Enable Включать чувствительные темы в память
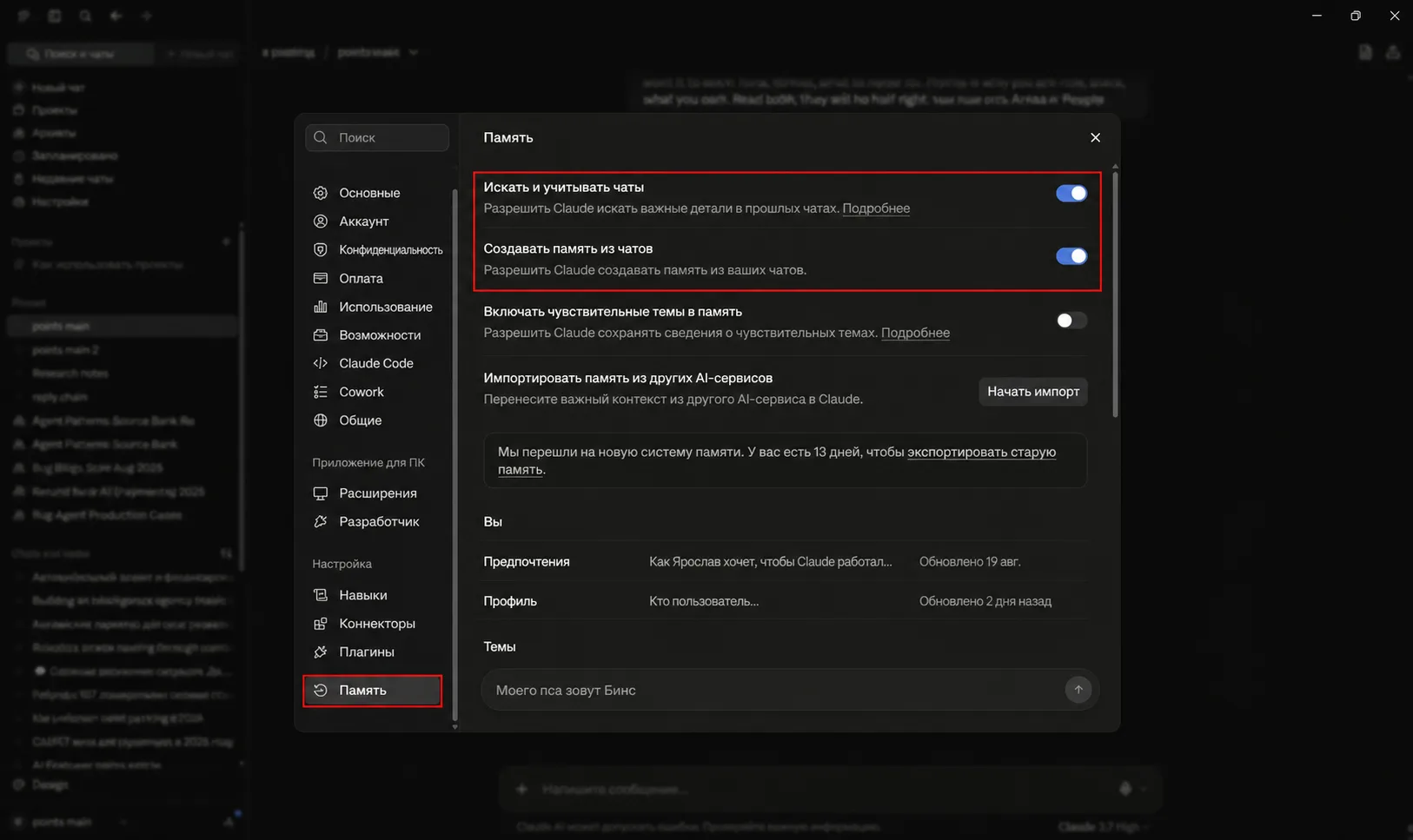Image resolution: width=1413 pixels, height=840 pixels. [1071, 321]
